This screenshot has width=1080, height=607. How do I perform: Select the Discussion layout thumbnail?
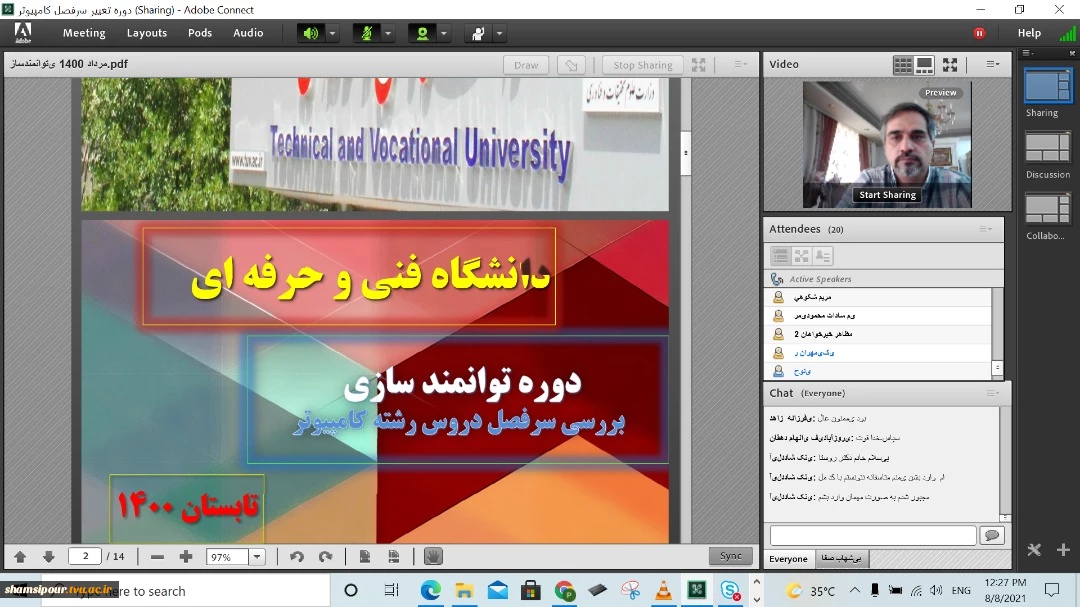pos(1048,147)
